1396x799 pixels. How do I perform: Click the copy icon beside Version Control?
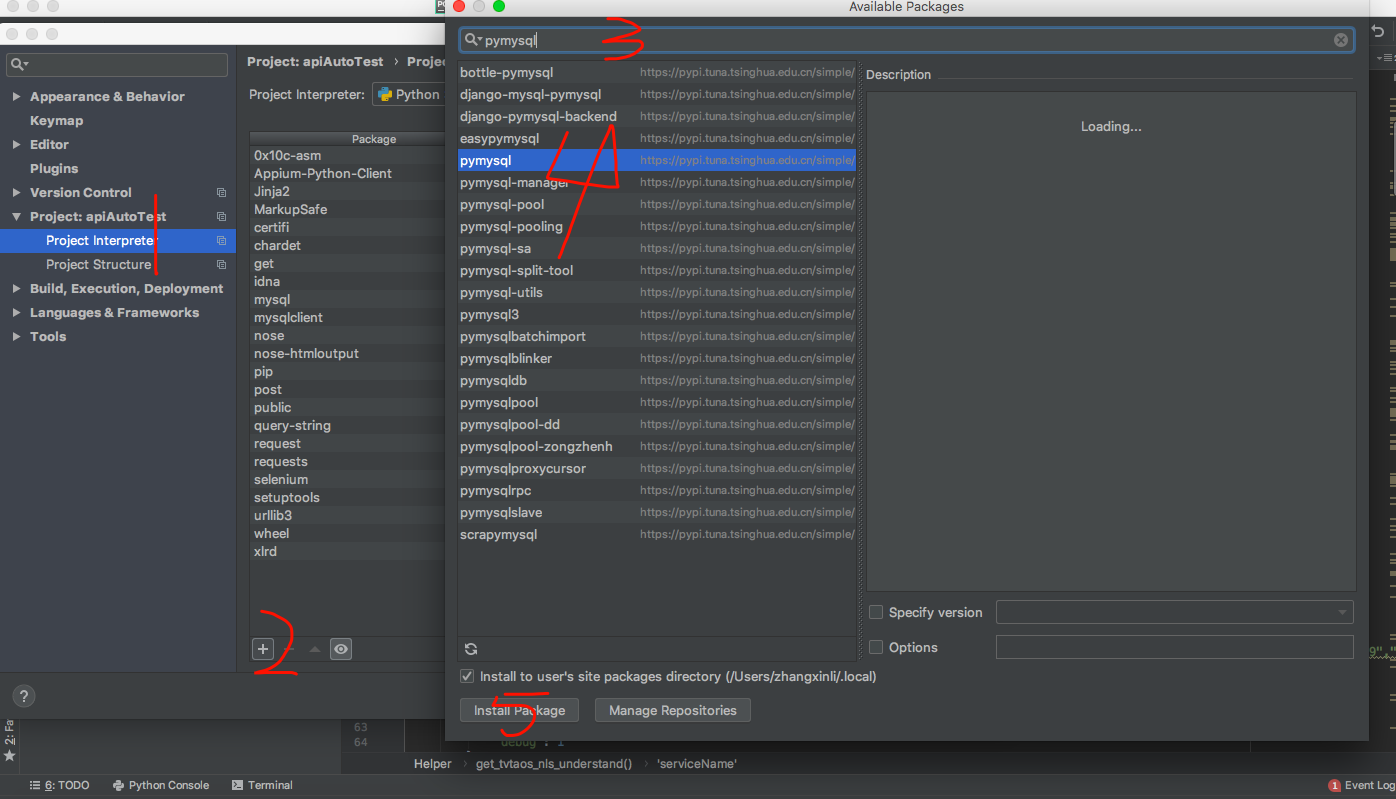pos(221,193)
